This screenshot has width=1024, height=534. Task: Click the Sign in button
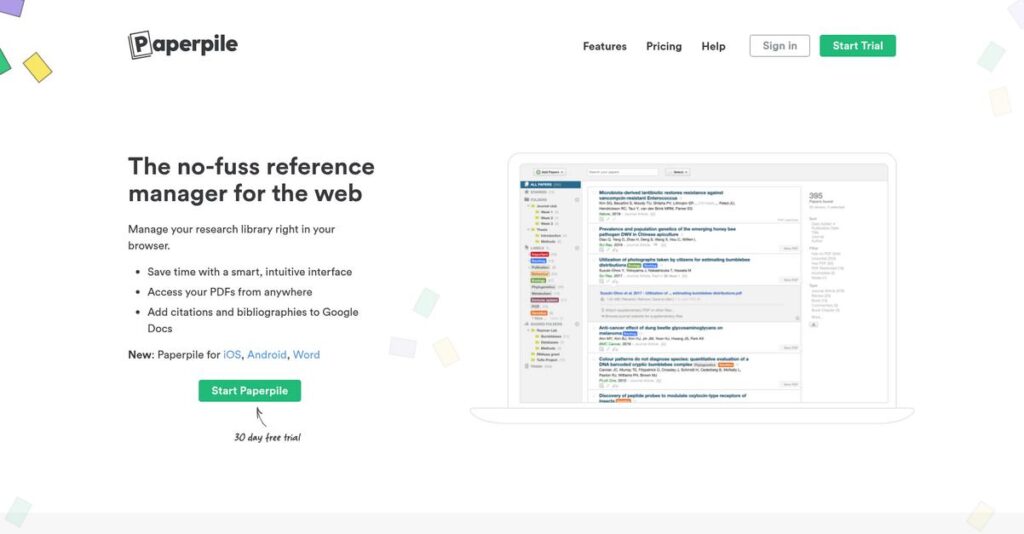click(780, 46)
